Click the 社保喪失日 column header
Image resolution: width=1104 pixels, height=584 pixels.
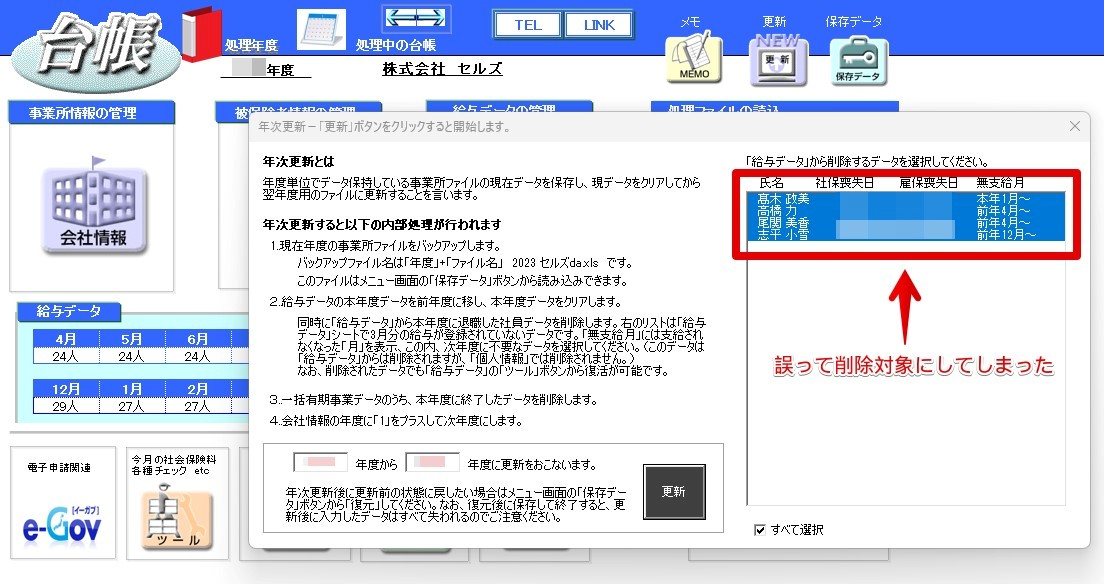pyautogui.click(x=845, y=182)
